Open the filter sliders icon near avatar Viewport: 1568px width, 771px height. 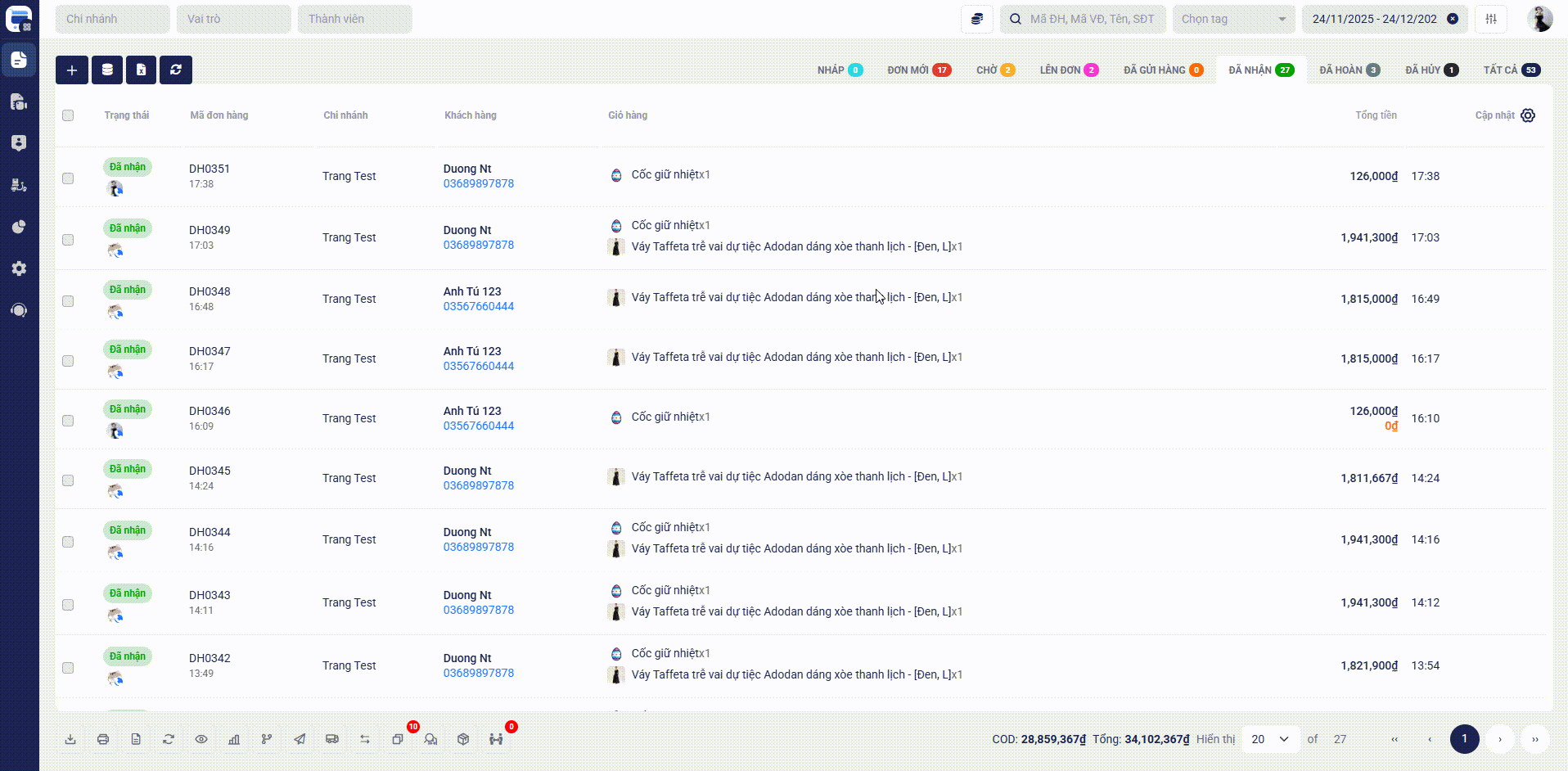(x=1491, y=19)
